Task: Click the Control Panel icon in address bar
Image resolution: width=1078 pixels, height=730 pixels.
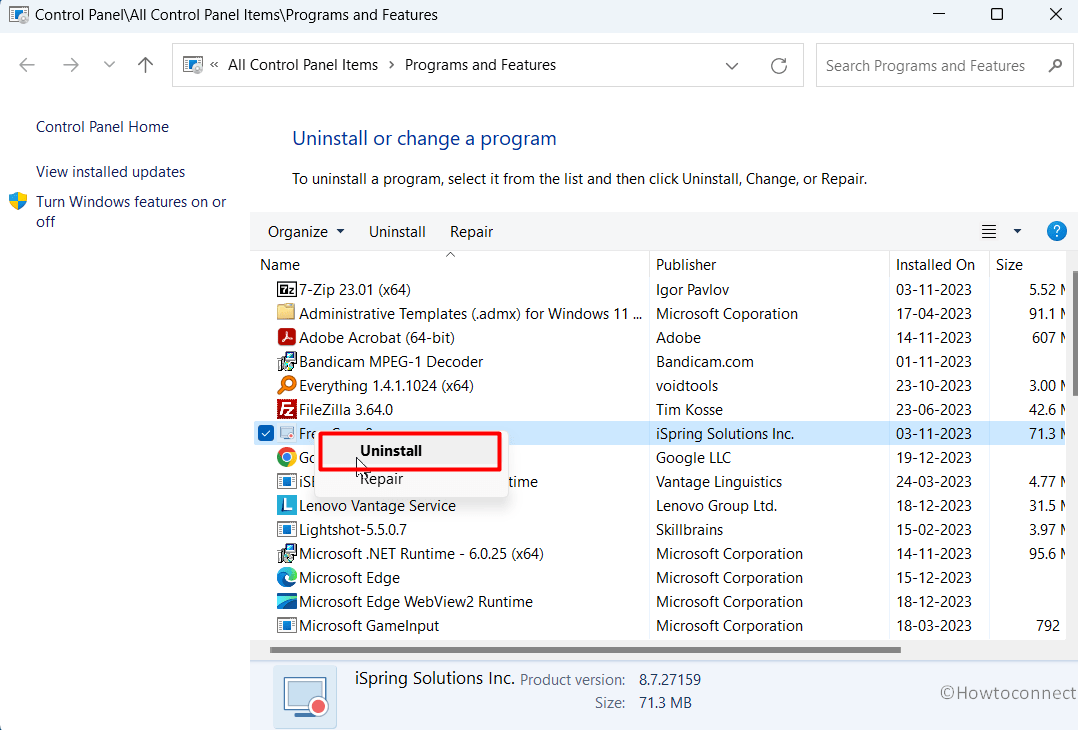Action: (x=193, y=65)
